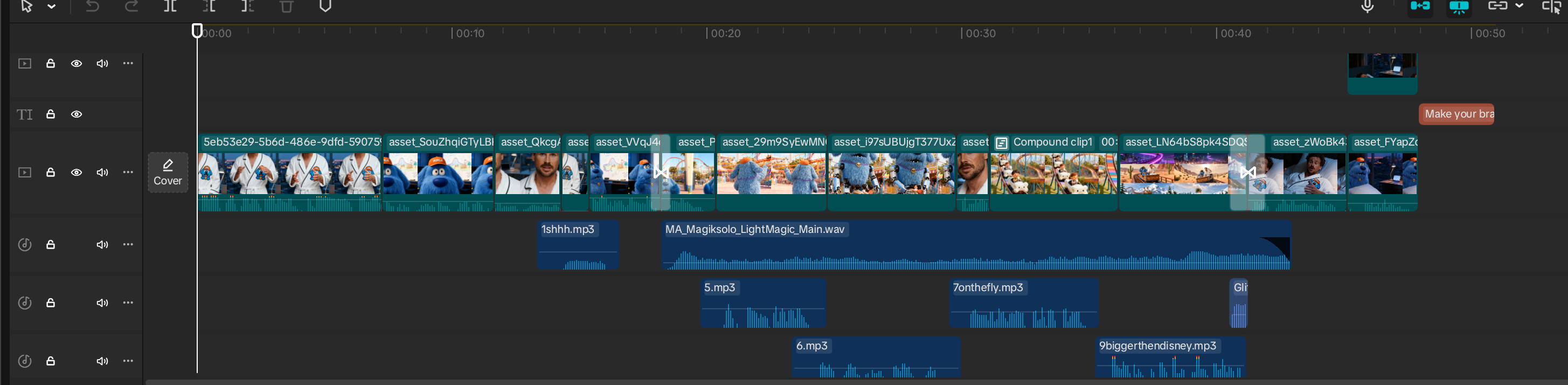Select the asset_Qkcg clip

pos(528,173)
